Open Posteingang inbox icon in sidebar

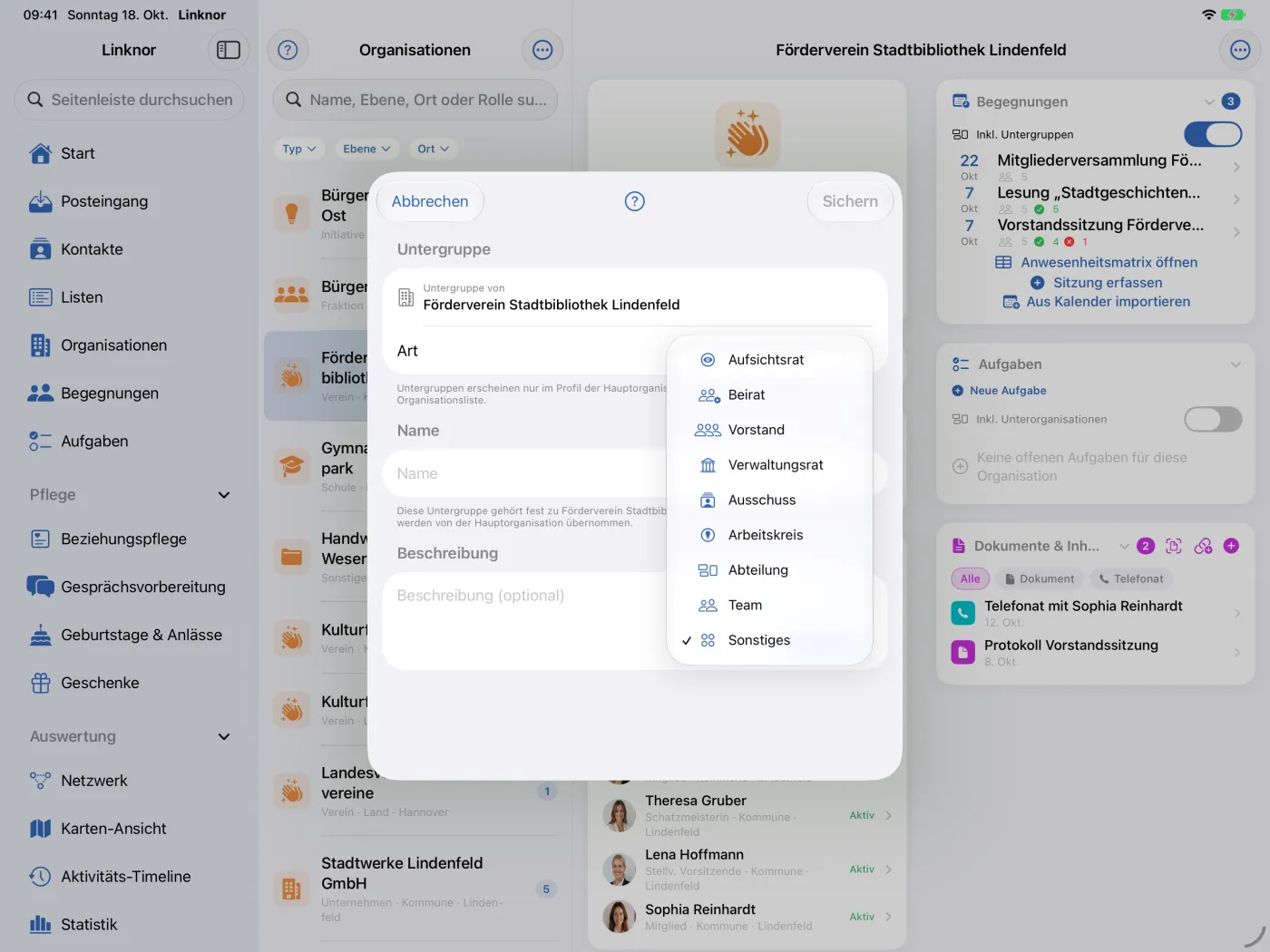point(41,201)
